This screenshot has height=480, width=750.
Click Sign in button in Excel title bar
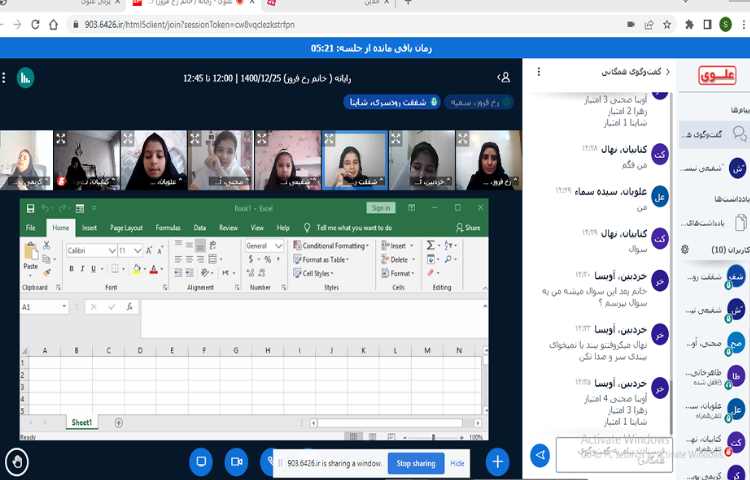click(381, 207)
